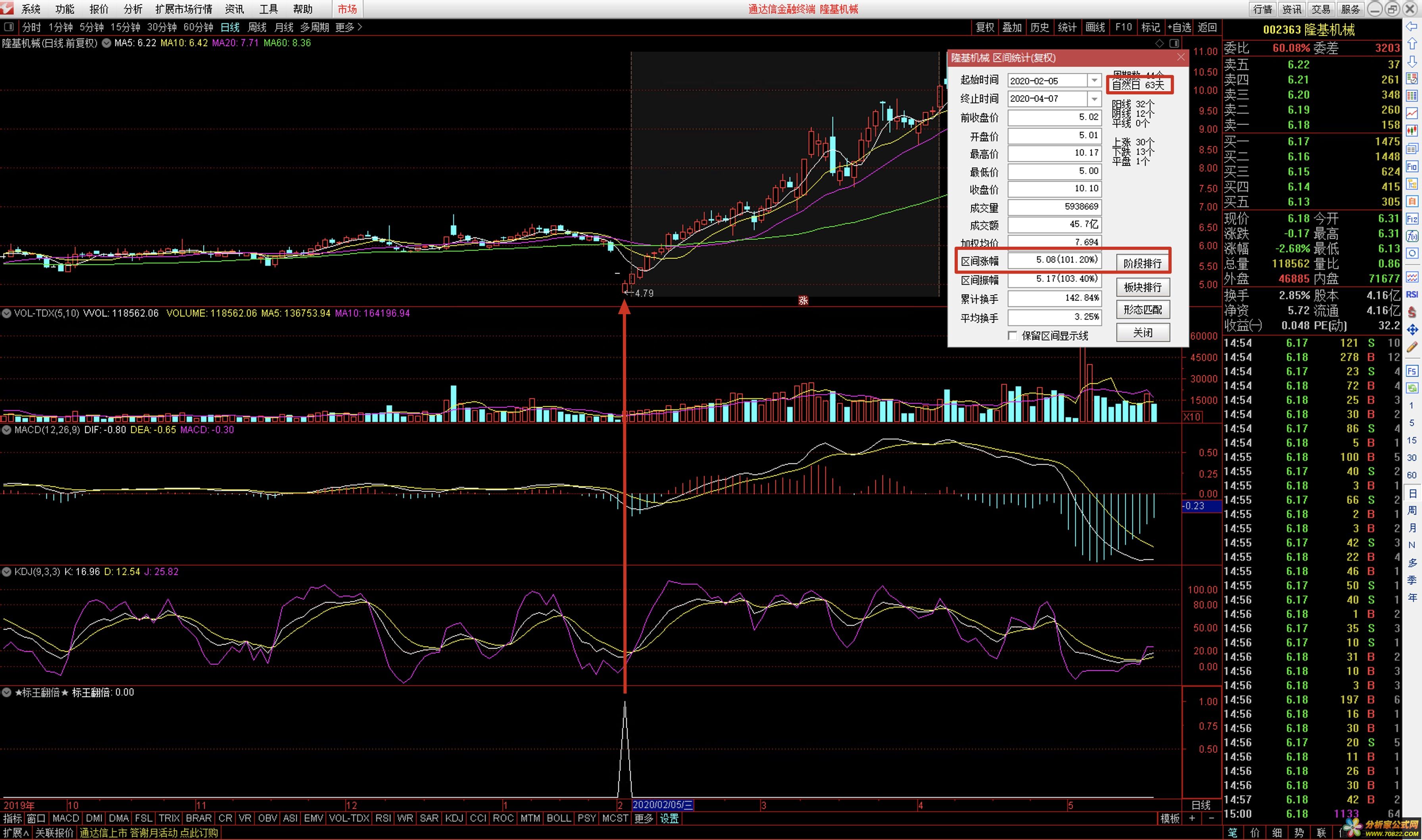Open the Fiz icon in right sidebar

click(x=1412, y=219)
